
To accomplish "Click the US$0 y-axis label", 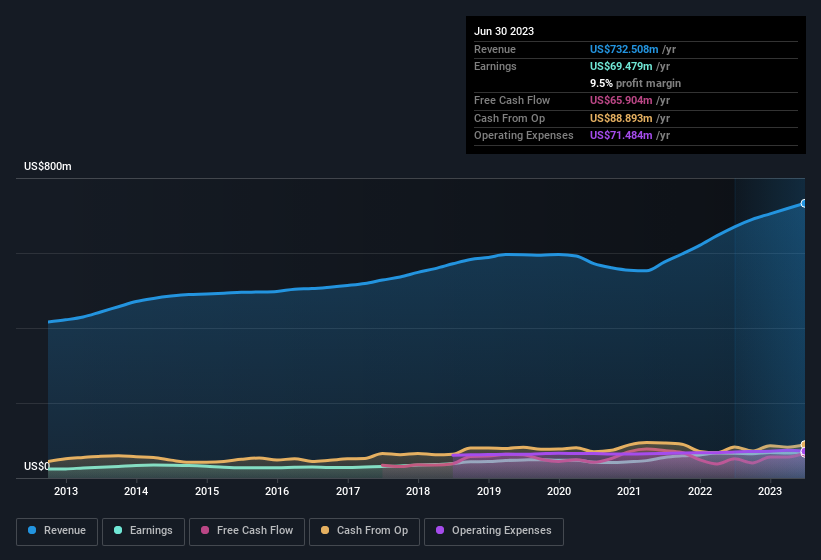I will tap(36, 467).
